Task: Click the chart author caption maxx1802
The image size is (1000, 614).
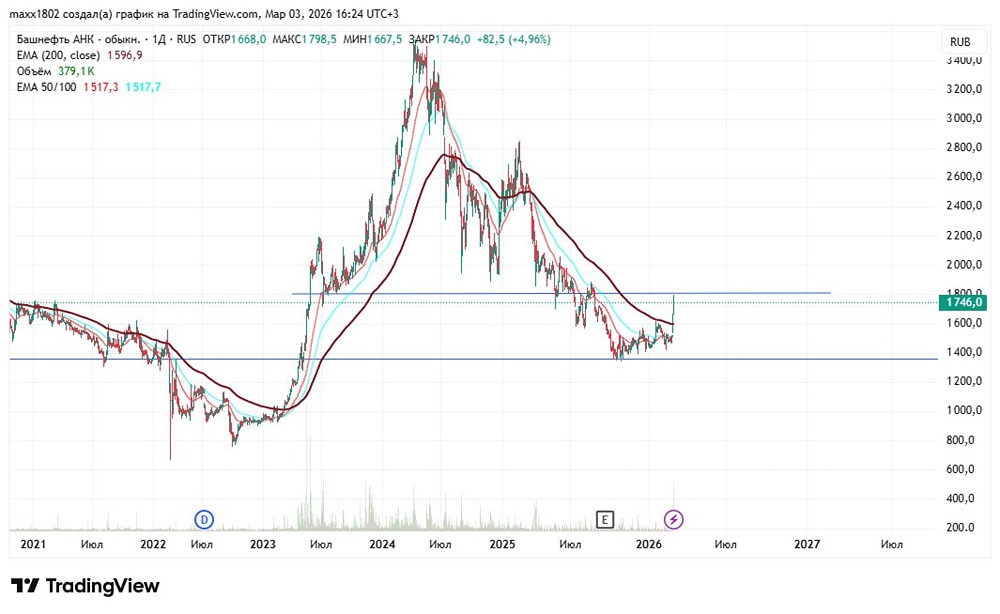Action: pos(34,14)
